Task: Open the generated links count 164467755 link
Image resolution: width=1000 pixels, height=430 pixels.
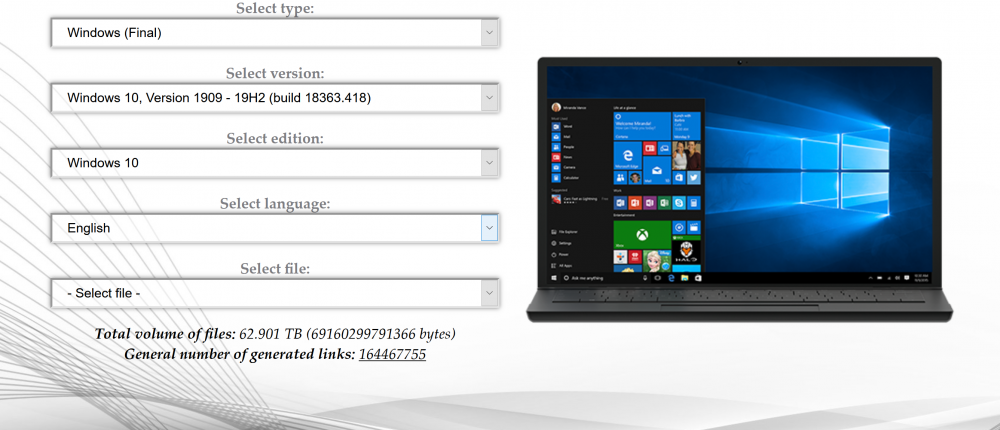Action: [392, 354]
